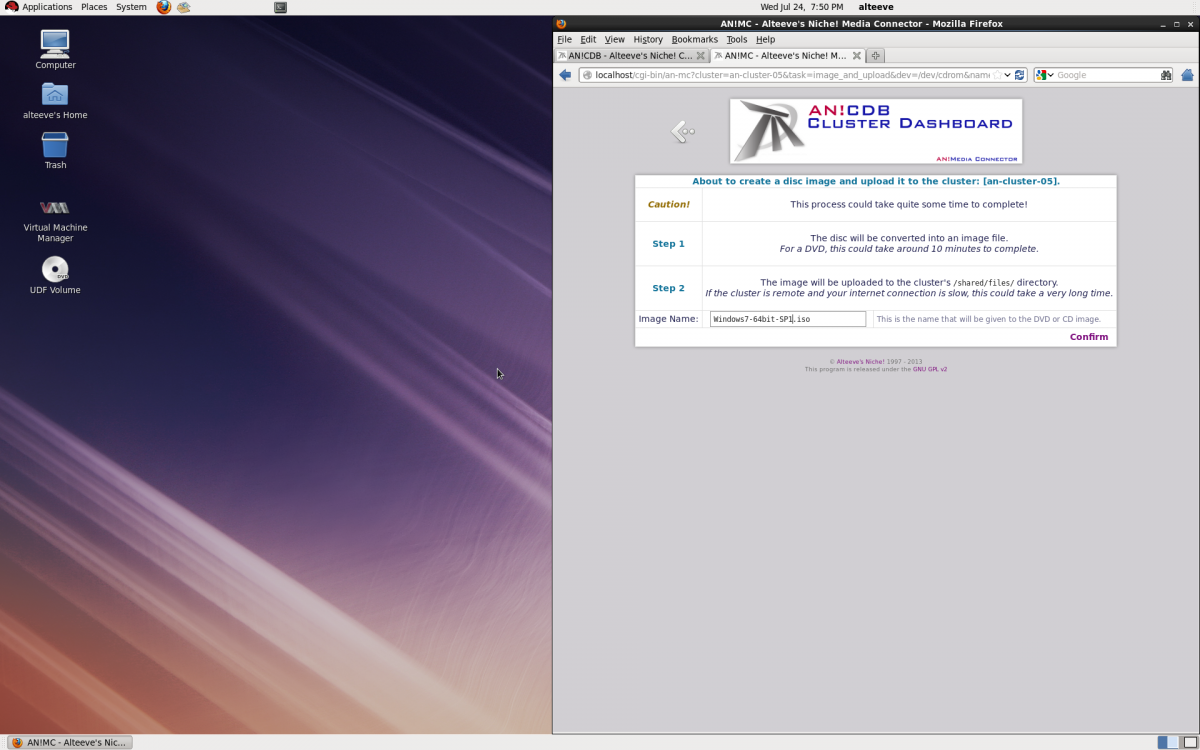Image resolution: width=1200 pixels, height=750 pixels.
Task: Switch to the AN!CDB tab
Action: pos(625,56)
